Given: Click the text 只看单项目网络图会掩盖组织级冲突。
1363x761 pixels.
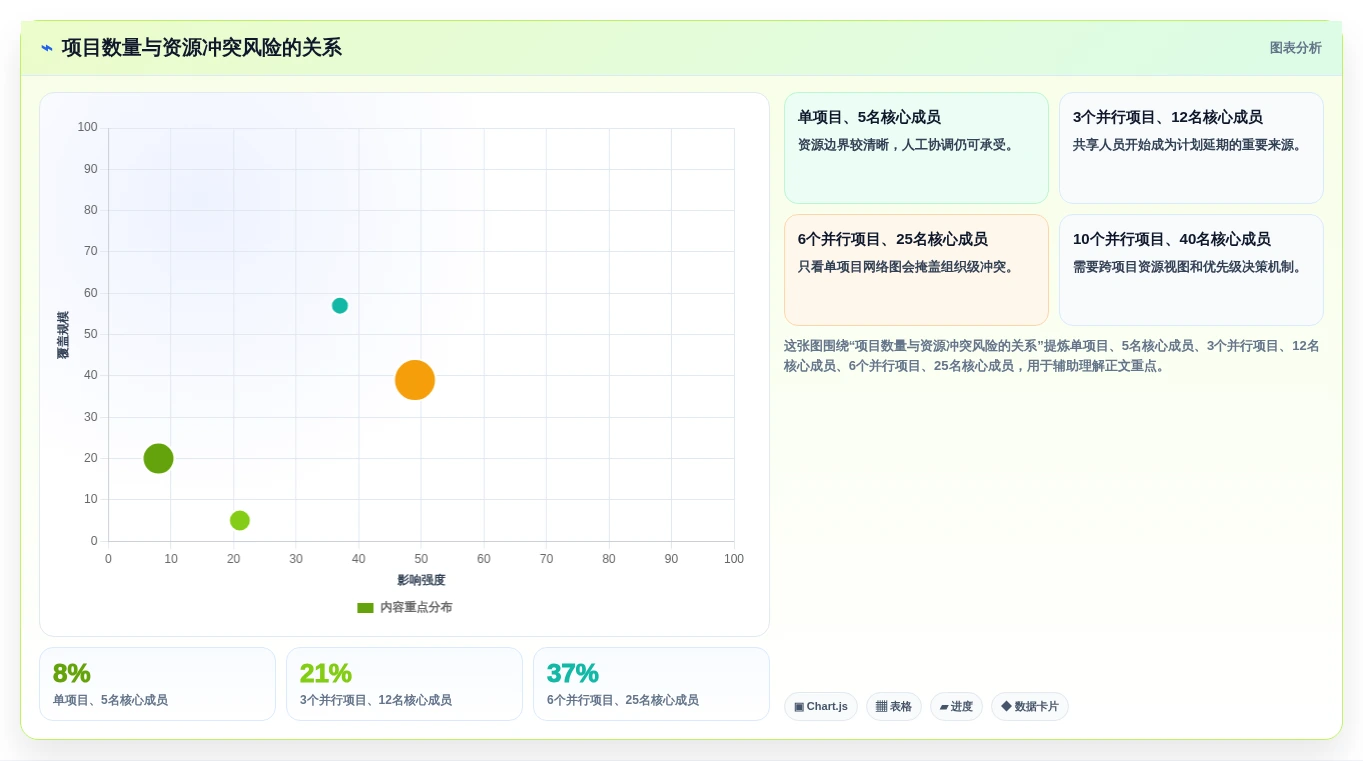Looking at the screenshot, I should tap(908, 267).
